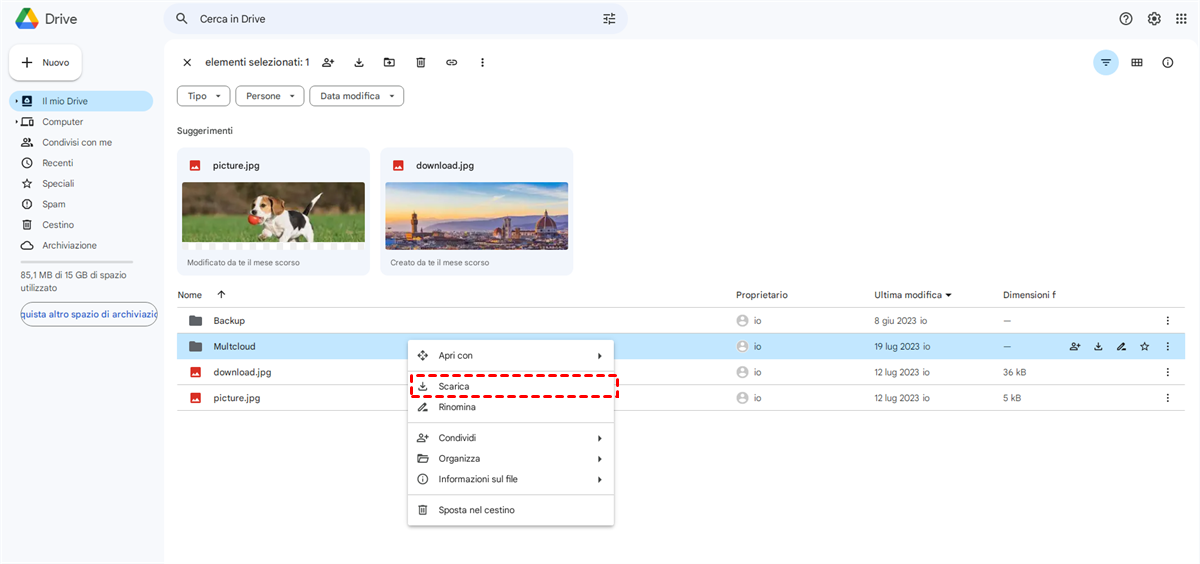Open the Organizza submenu
1200x564 pixels.
[x=511, y=459]
